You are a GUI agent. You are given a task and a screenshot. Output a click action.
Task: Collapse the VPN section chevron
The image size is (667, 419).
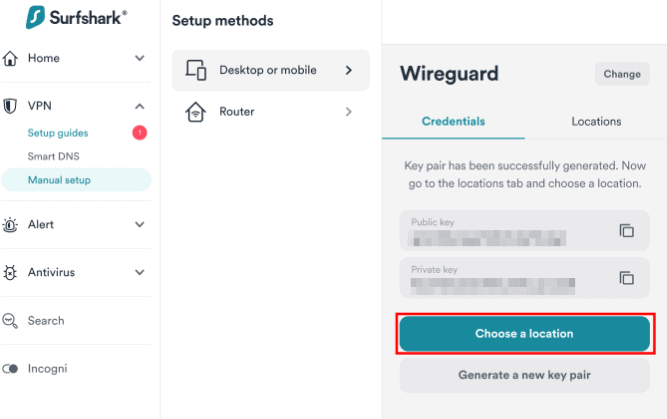[139, 106]
